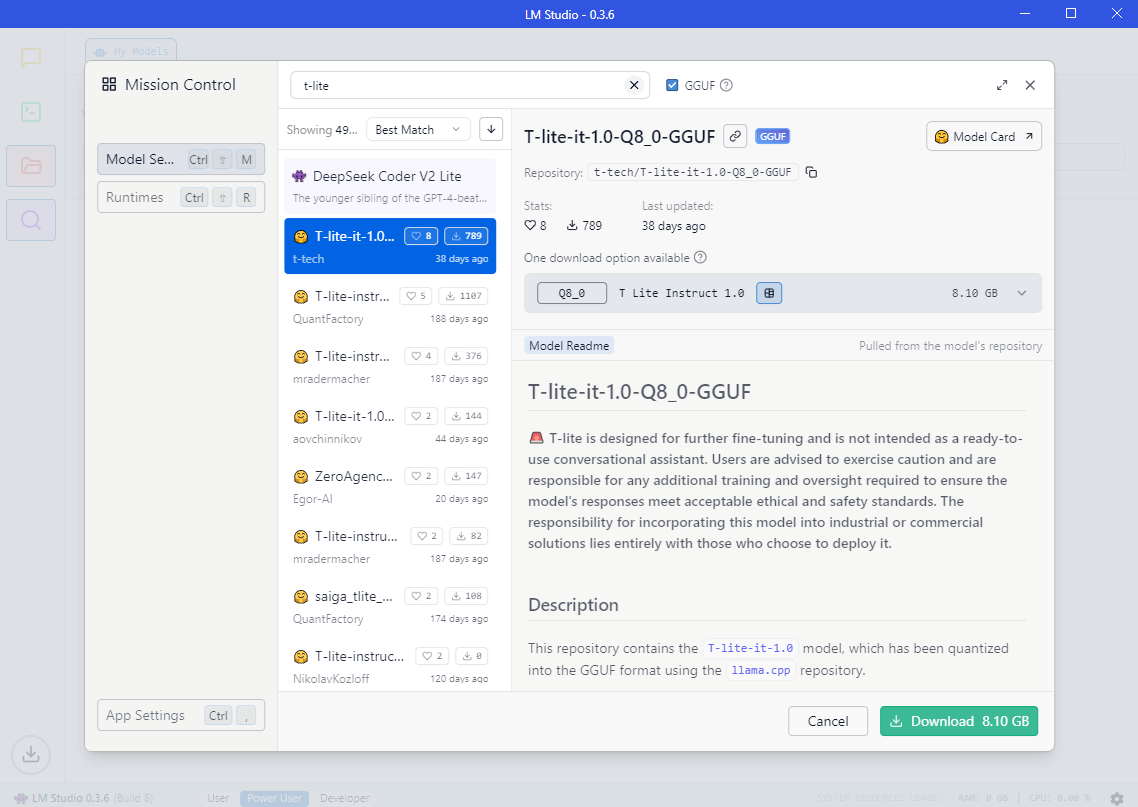Viewport: 1138px width, 807px height.
Task: Switch to User mode
Action: click(218, 798)
